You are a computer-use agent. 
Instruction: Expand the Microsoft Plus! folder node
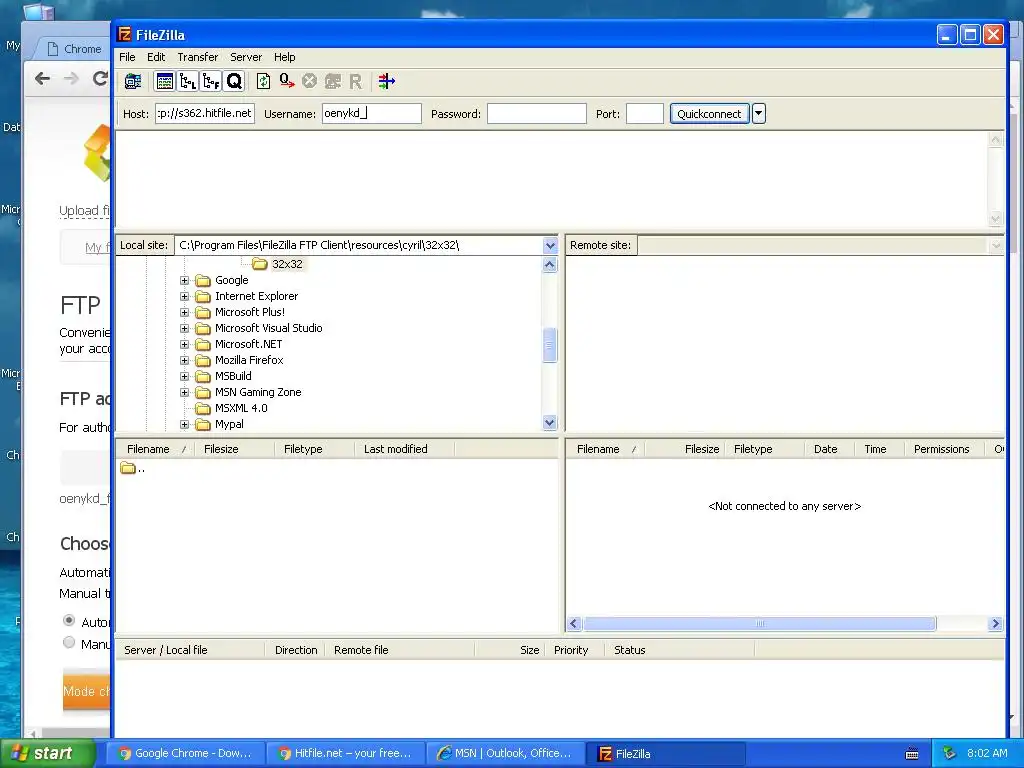(x=185, y=312)
